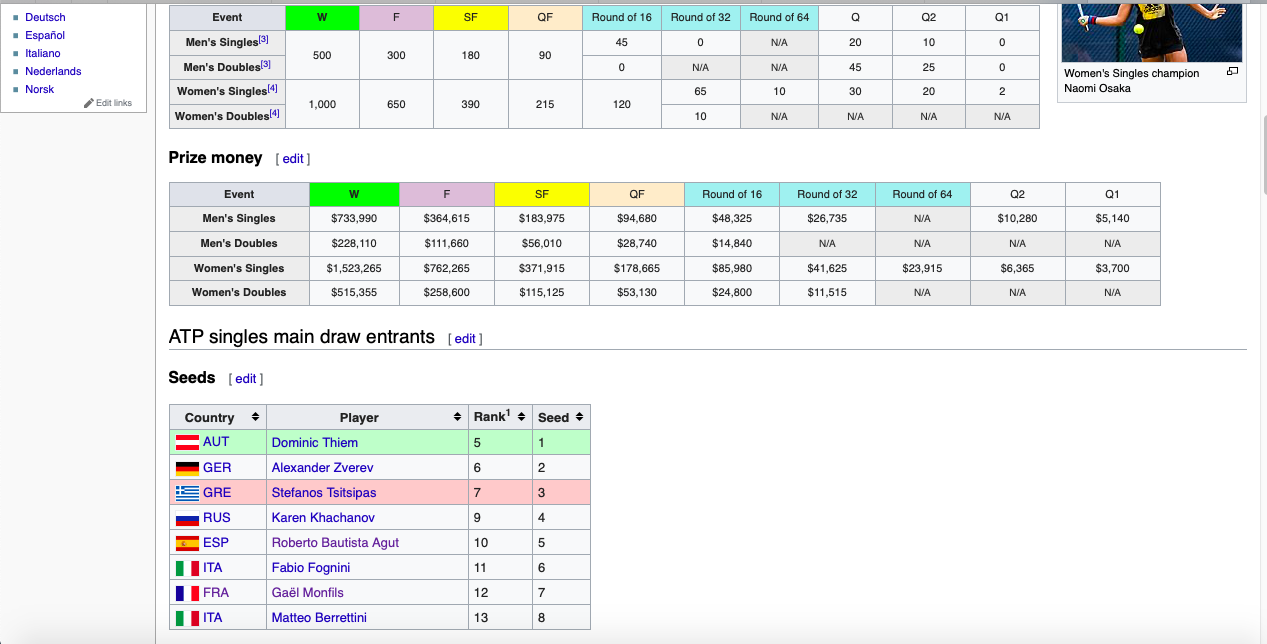The width and height of the screenshot is (1267, 644).
Task: Click the Austria flag icon
Action: coord(187,442)
